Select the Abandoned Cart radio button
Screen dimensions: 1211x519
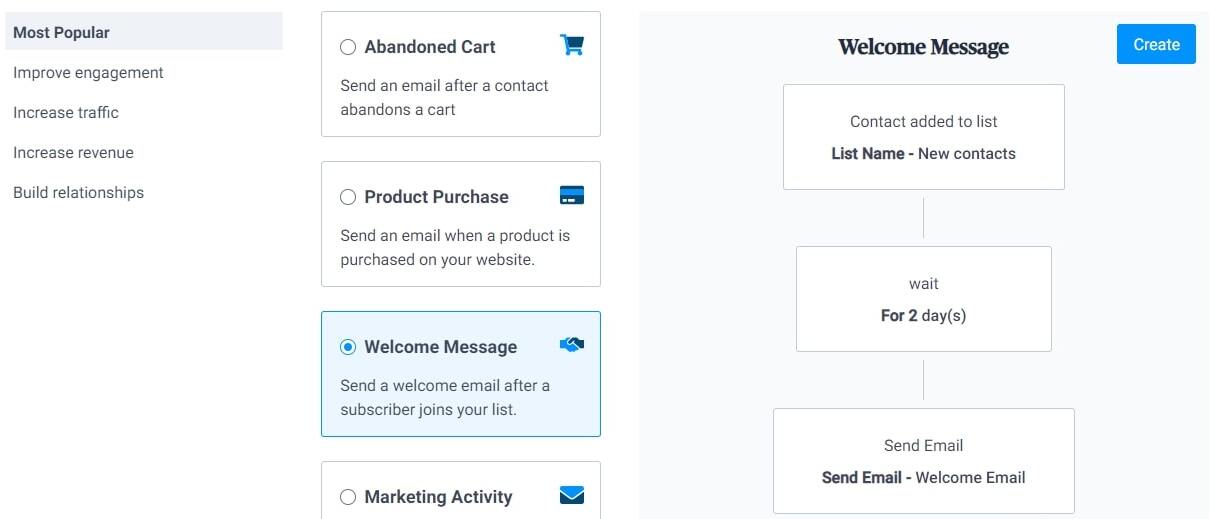348,47
